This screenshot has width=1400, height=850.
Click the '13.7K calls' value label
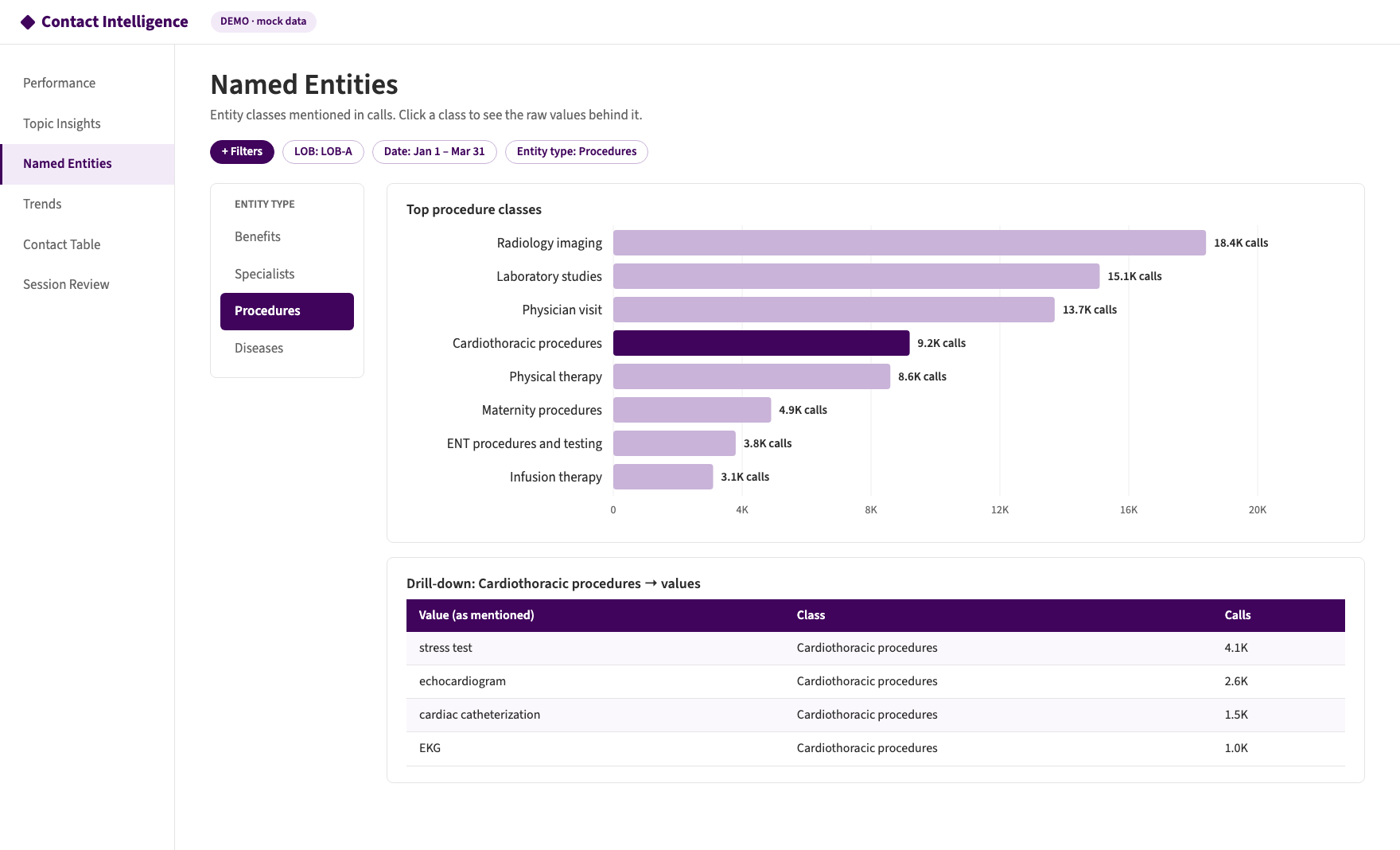point(1090,310)
